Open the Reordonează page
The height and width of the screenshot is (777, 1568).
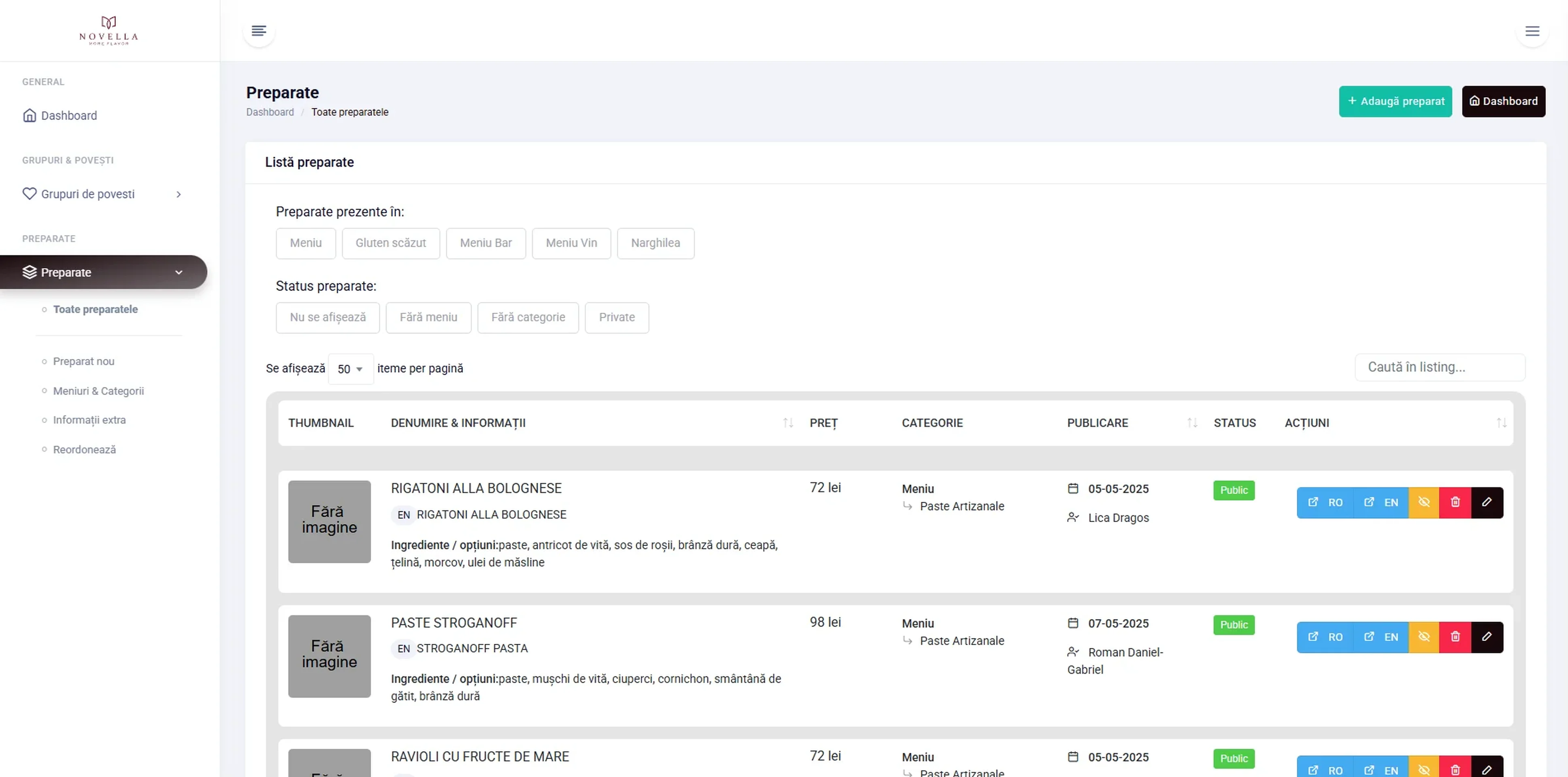point(84,450)
